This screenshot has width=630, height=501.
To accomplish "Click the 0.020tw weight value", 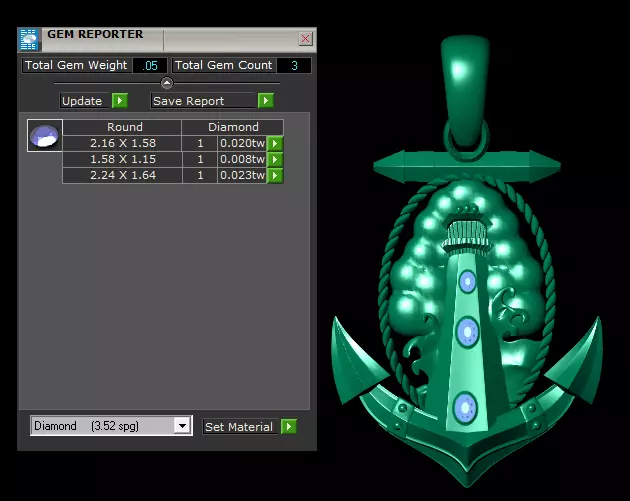I will (x=242, y=143).
